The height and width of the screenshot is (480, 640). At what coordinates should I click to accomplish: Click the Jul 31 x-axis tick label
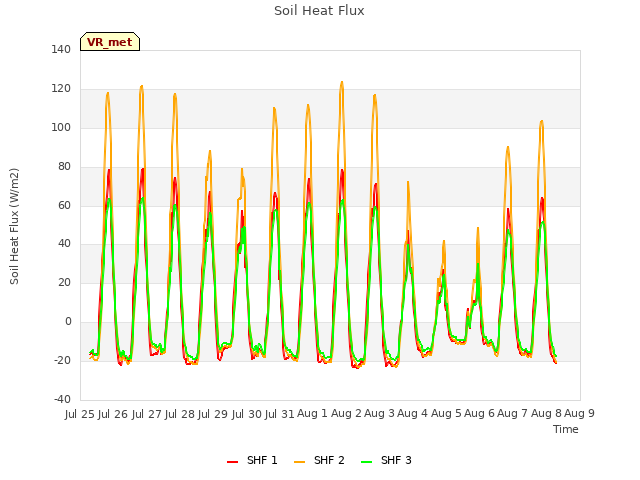coord(280,414)
